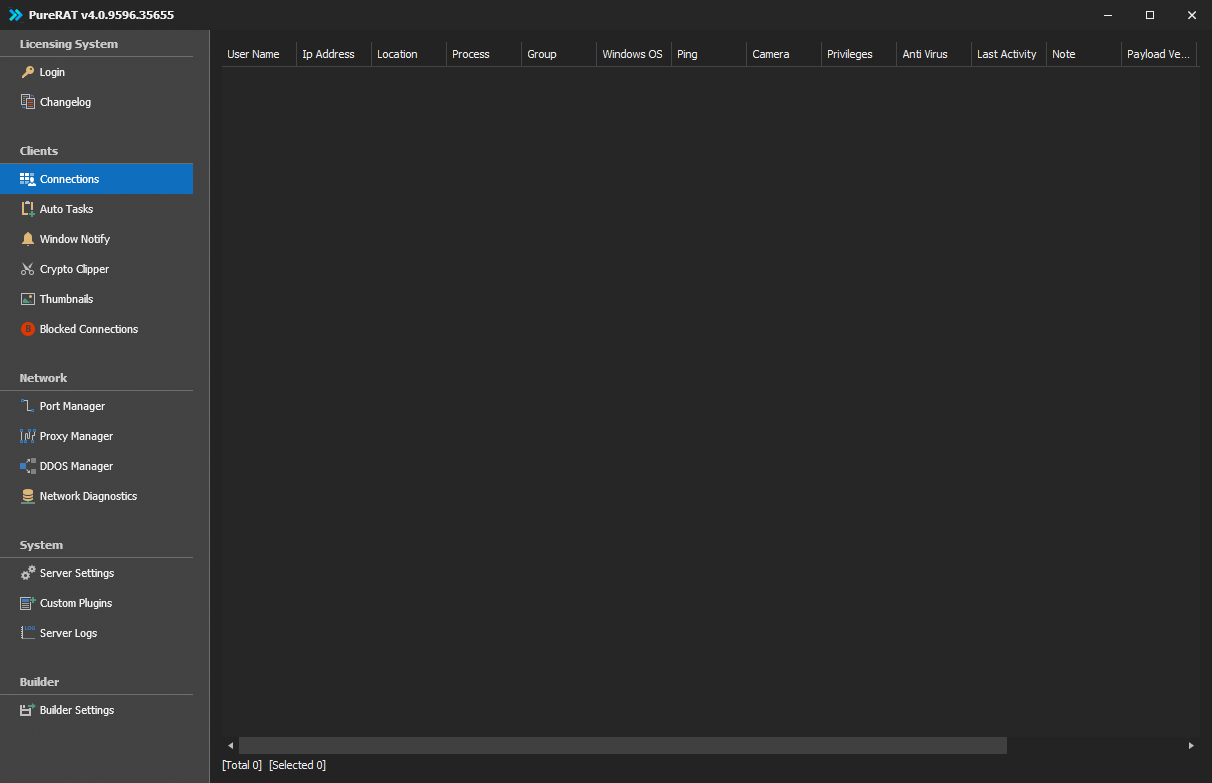Sort by Location column header
This screenshot has width=1212, height=783.
click(x=409, y=54)
